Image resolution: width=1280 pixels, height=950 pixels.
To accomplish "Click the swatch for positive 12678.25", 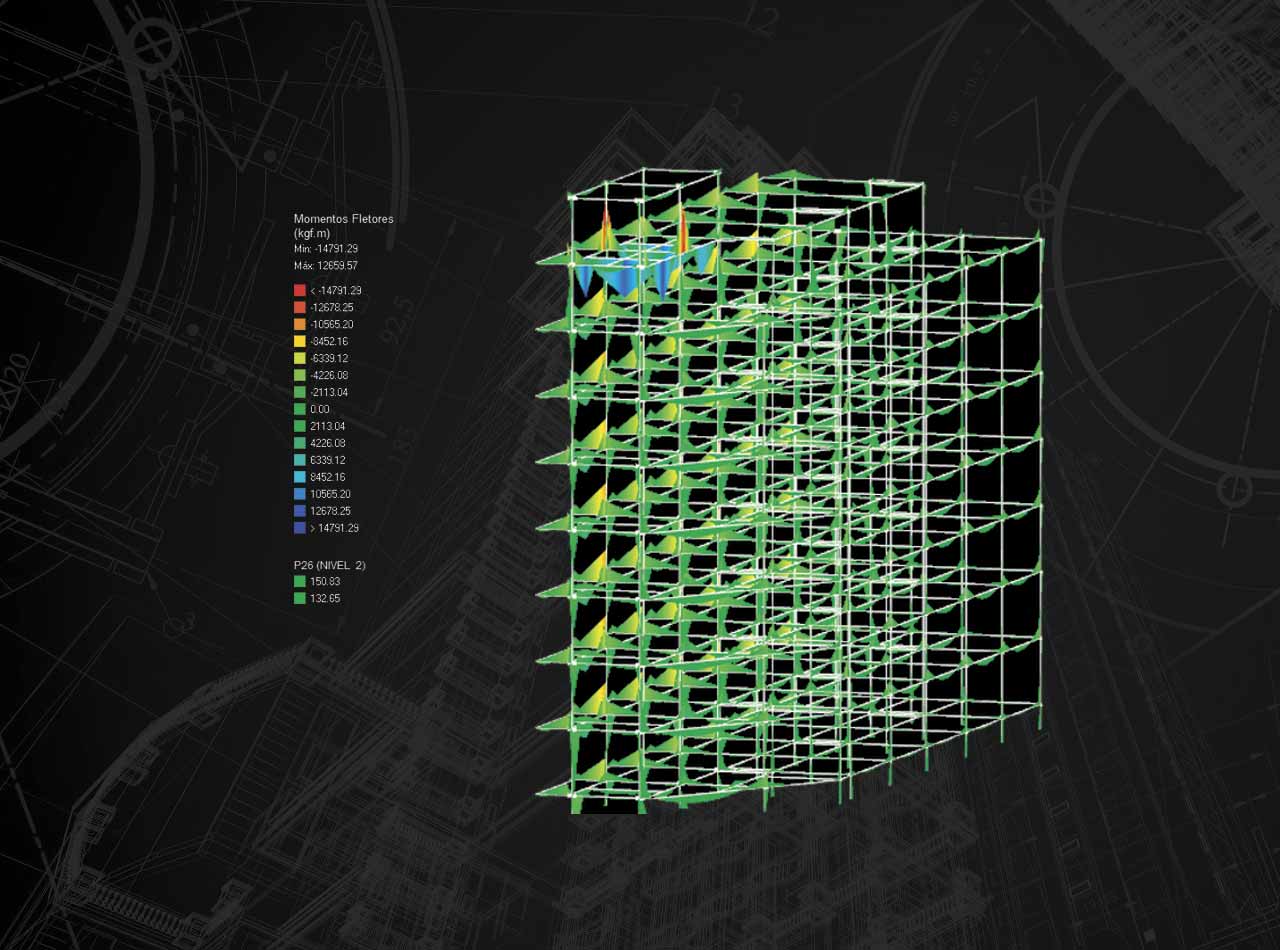I will tap(299, 511).
